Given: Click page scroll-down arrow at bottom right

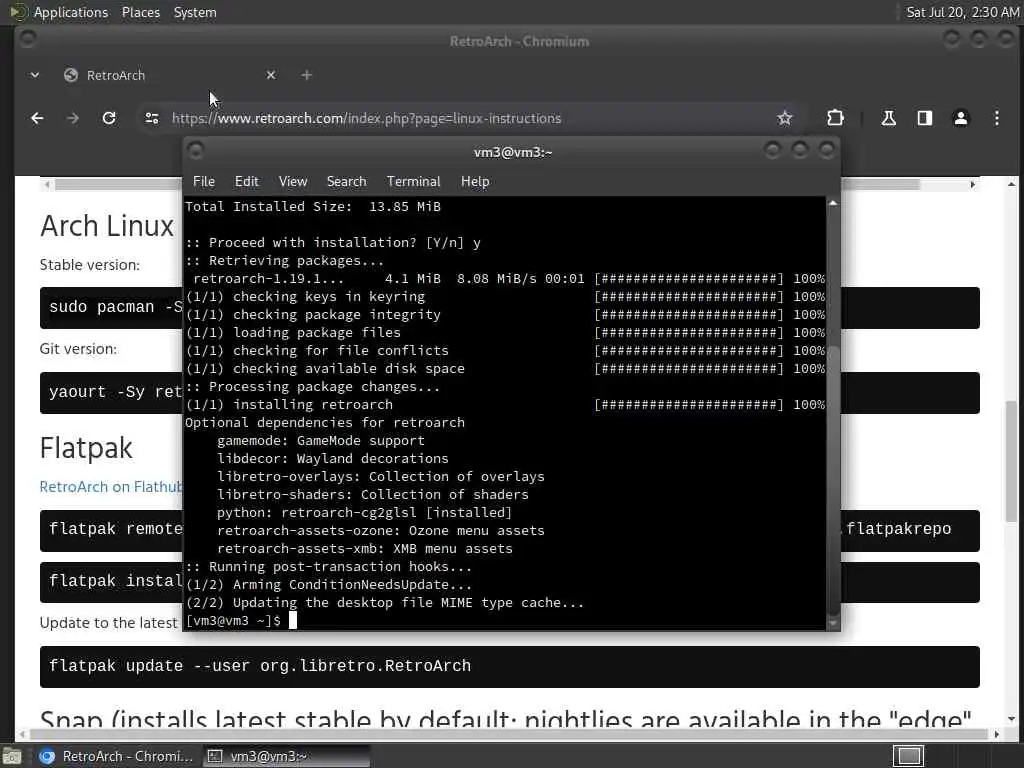Looking at the screenshot, I should point(1012,718).
